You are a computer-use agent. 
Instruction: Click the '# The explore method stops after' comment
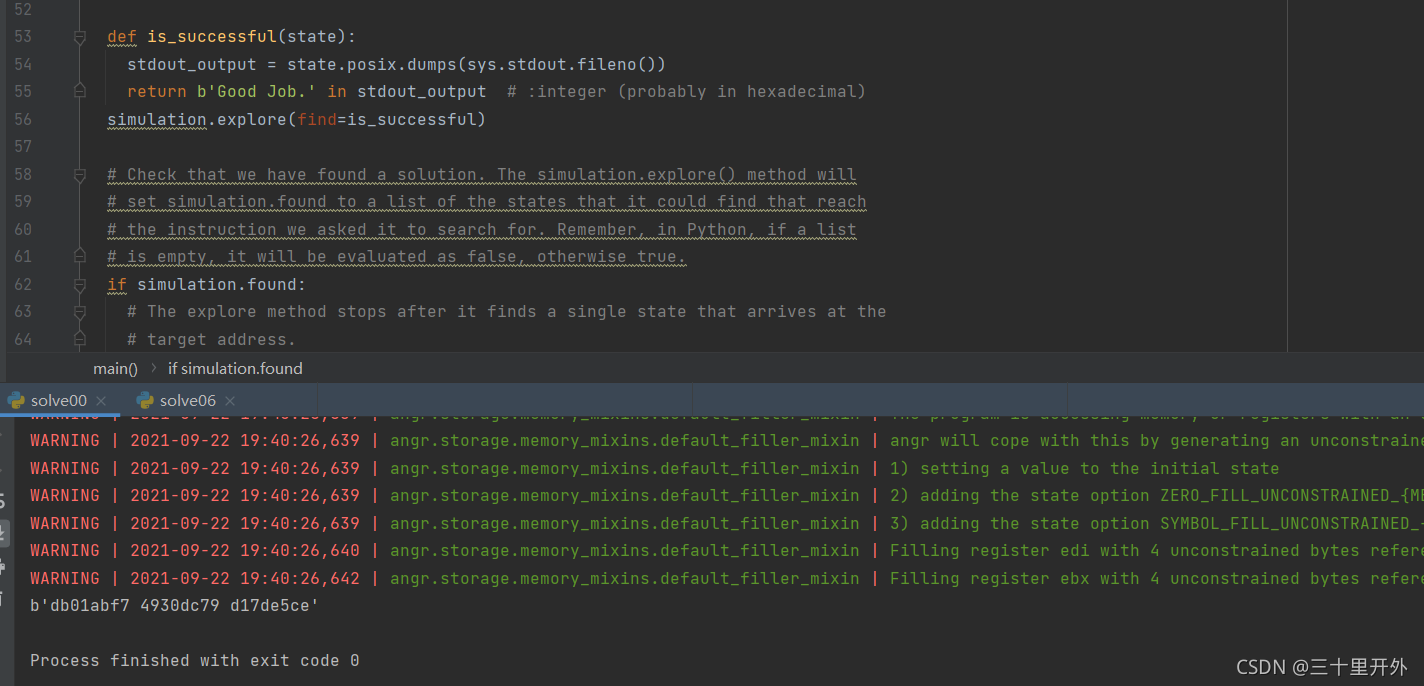pyautogui.click(x=507, y=312)
